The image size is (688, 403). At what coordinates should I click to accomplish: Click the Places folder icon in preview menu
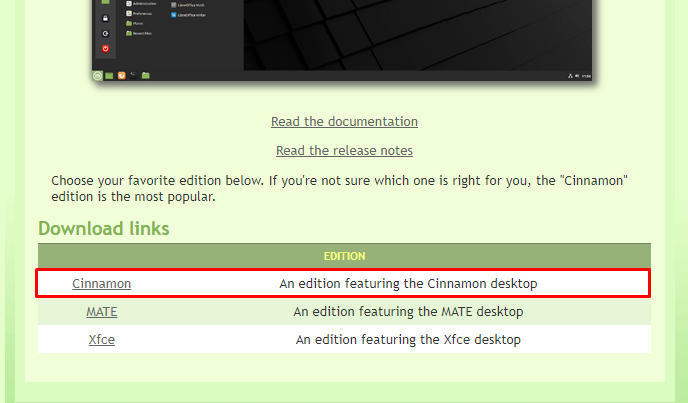pyautogui.click(x=129, y=23)
